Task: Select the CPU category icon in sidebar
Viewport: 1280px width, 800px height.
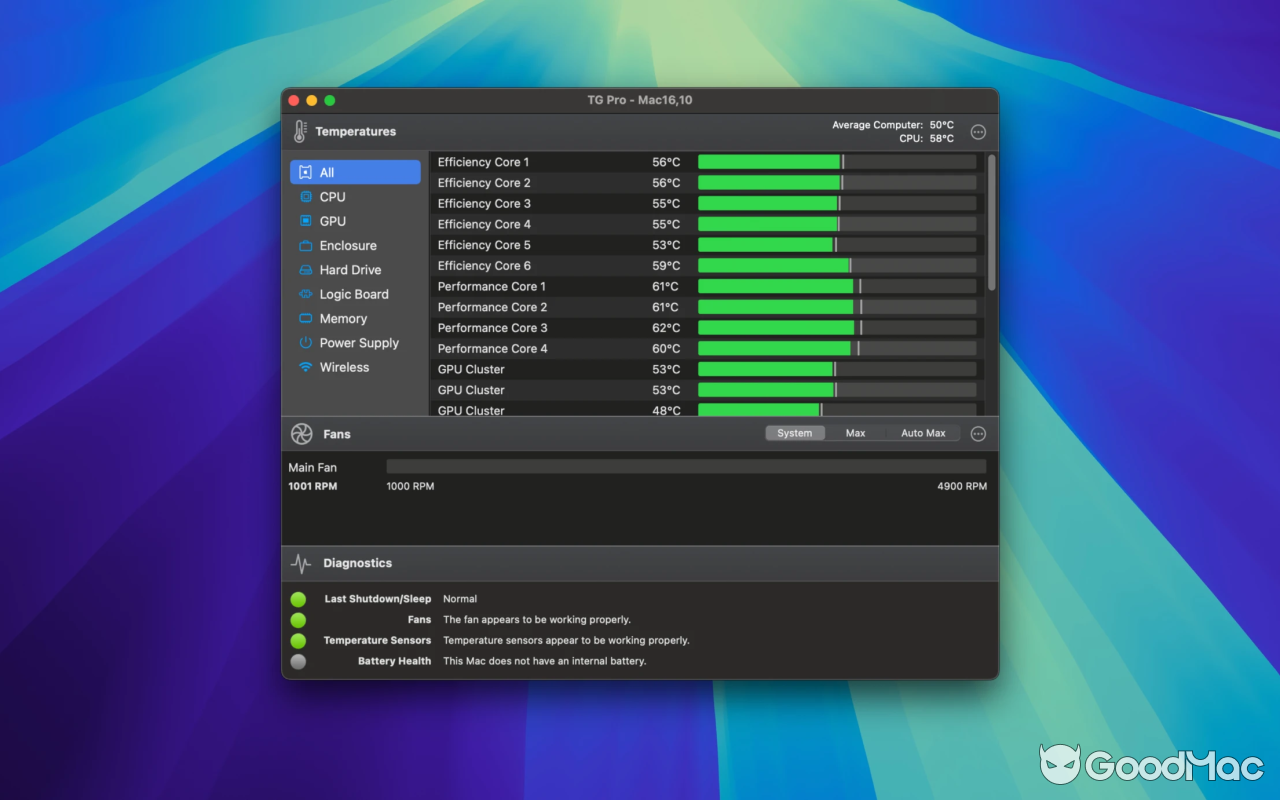Action: pyautogui.click(x=307, y=197)
